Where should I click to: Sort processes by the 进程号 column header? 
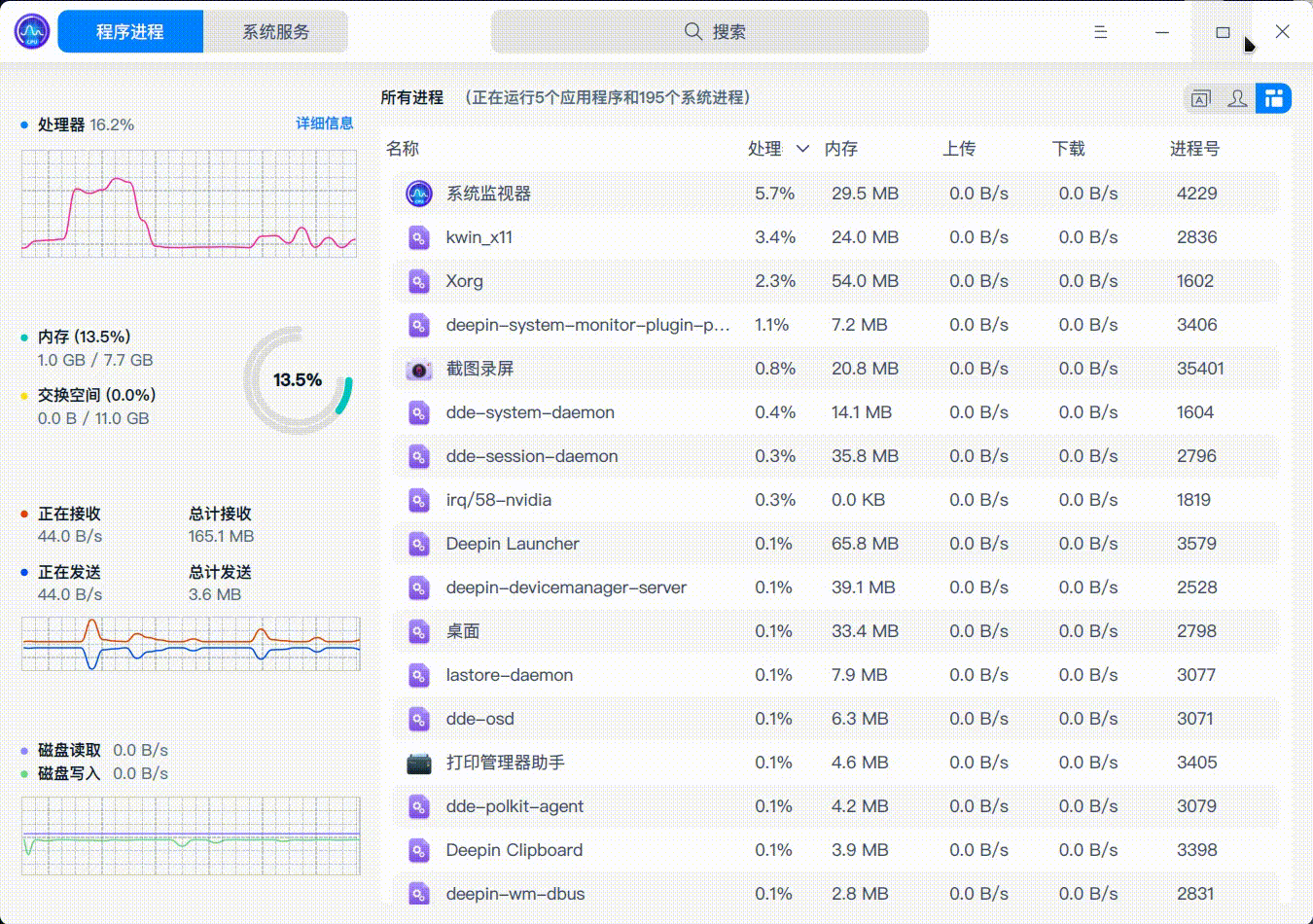pyautogui.click(x=1193, y=149)
